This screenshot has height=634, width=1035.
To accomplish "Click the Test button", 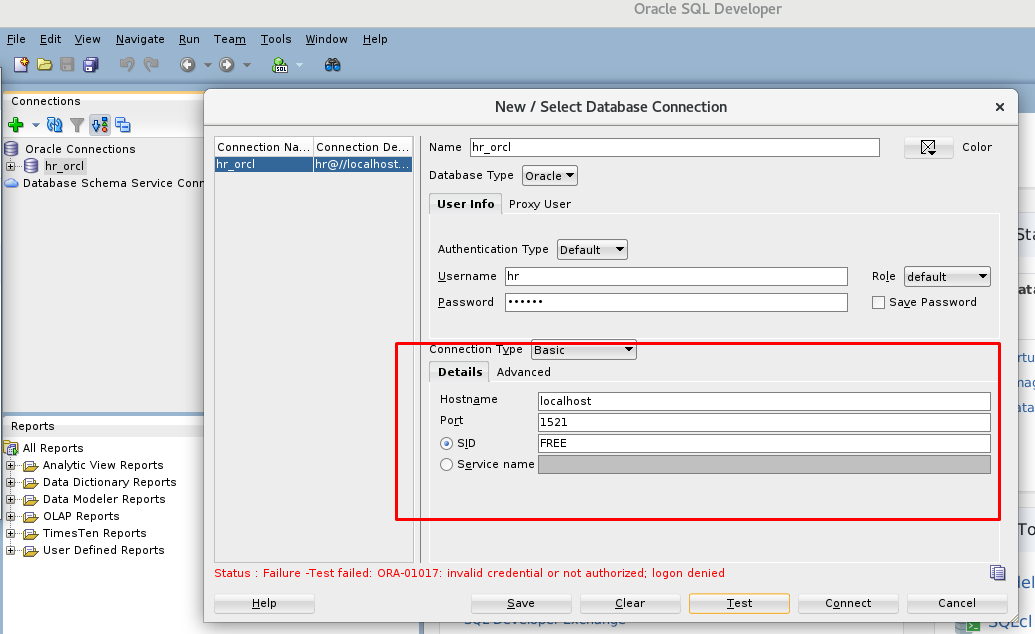I will (x=739, y=603).
